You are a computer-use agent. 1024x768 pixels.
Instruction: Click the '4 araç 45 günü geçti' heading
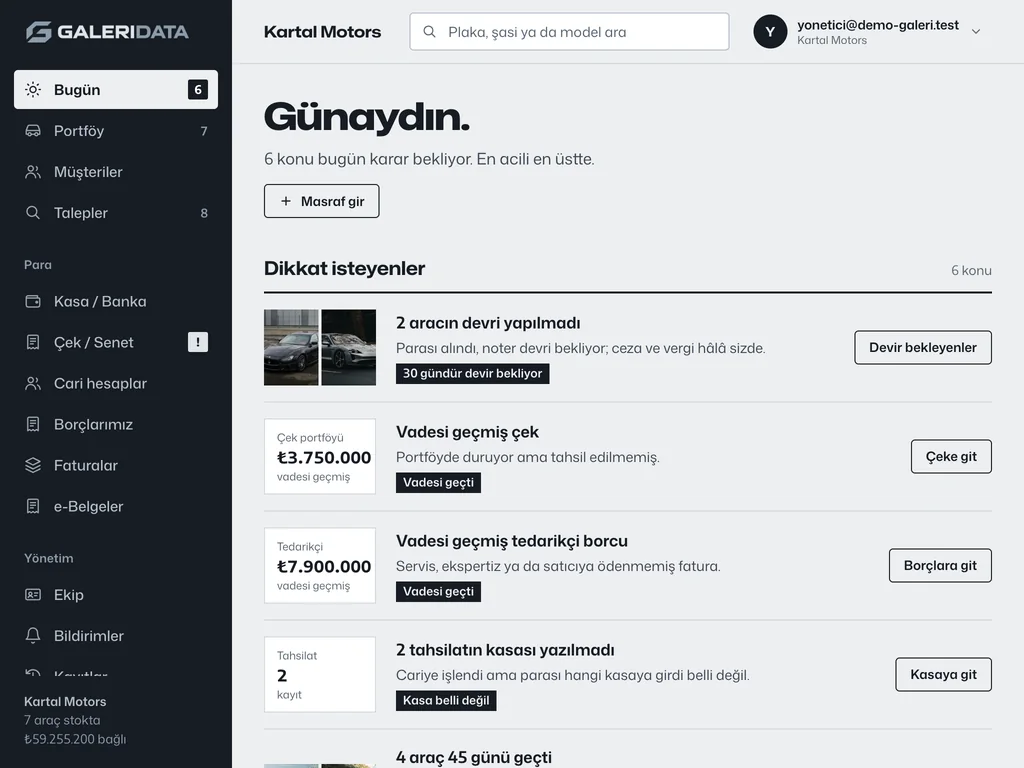[x=473, y=758]
